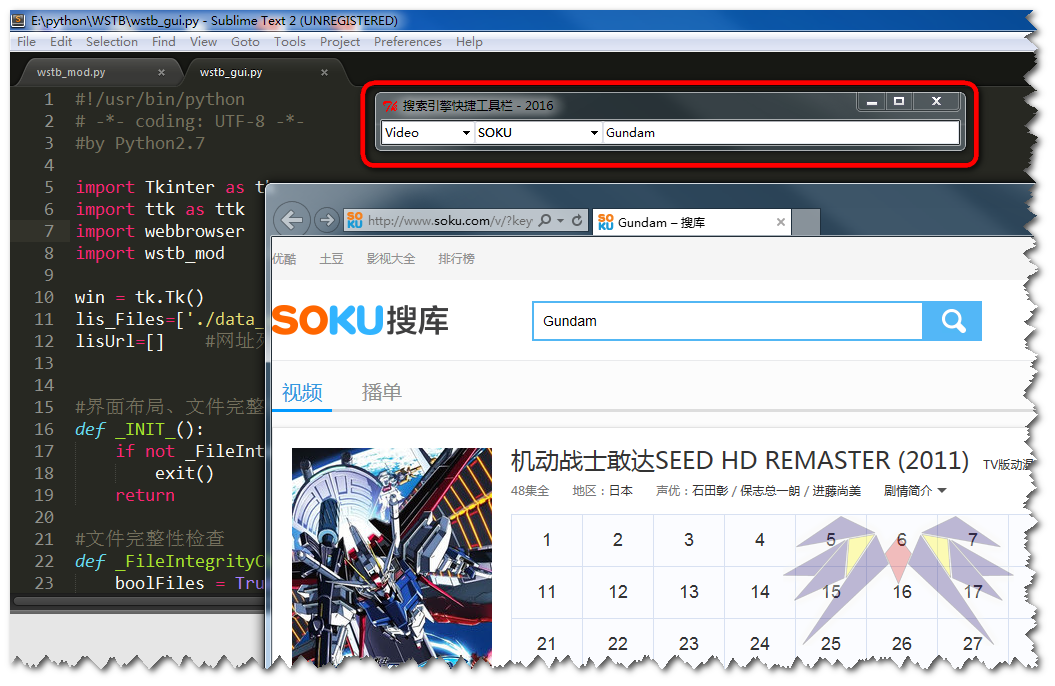Open the Help menu
This screenshot has height=686, width=1055.
point(469,42)
